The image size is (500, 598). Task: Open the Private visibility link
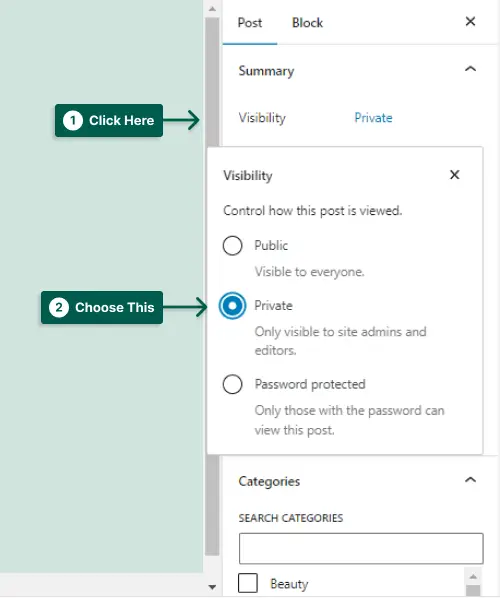[373, 117]
